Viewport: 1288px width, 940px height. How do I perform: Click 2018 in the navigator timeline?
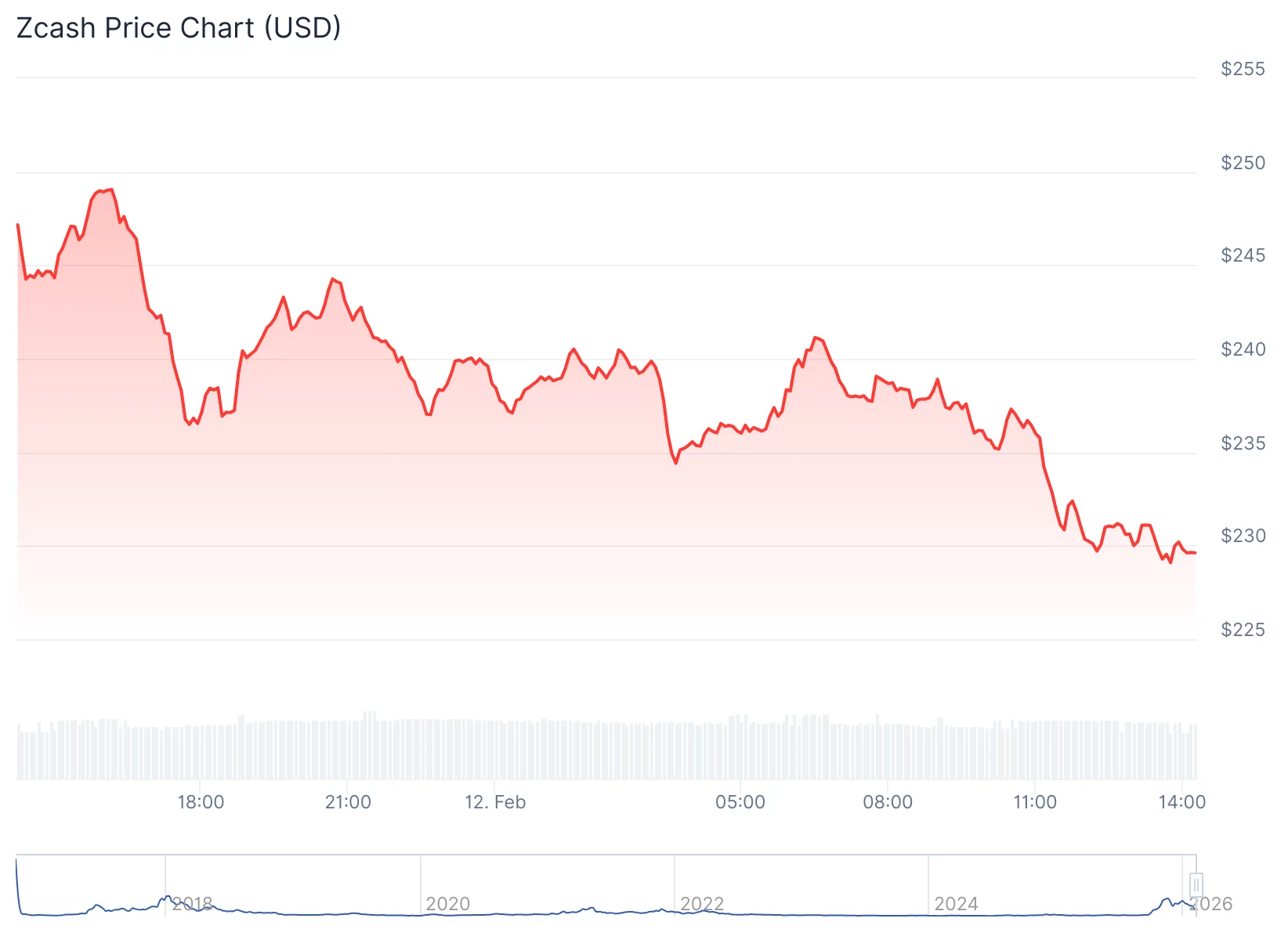(193, 904)
